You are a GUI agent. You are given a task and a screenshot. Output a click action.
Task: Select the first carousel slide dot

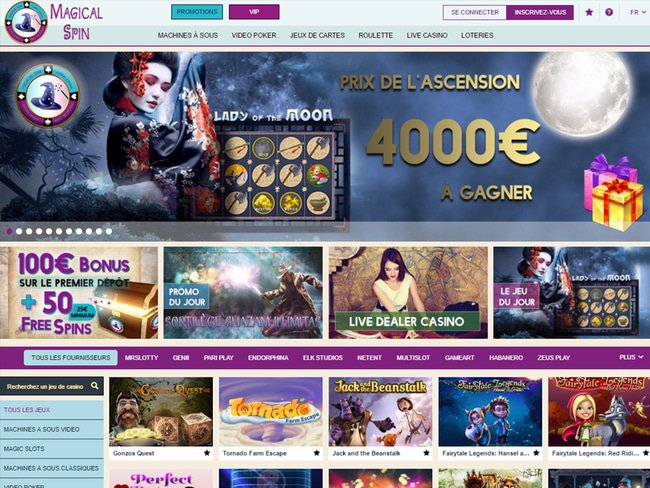[x=10, y=231]
